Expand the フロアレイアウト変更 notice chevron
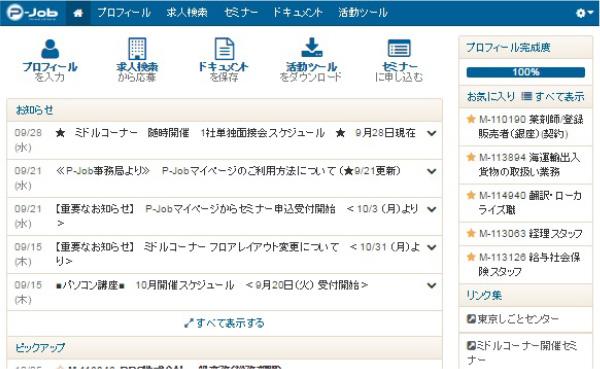 pos(432,247)
